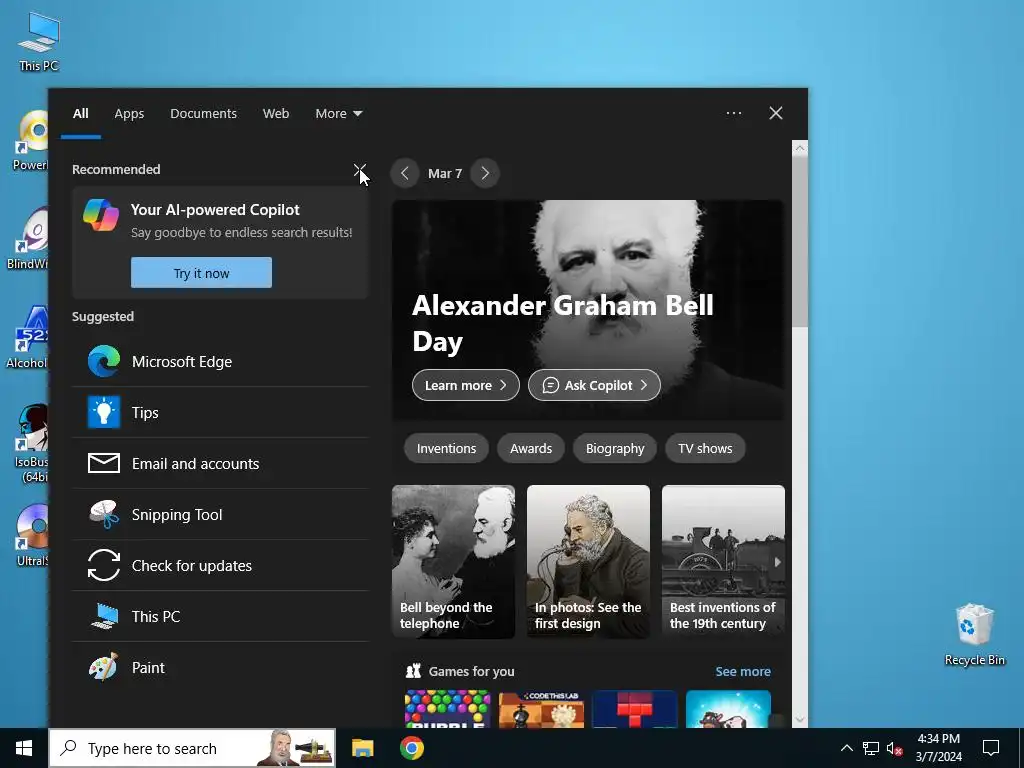Open In photos: See the first design card

(588, 562)
